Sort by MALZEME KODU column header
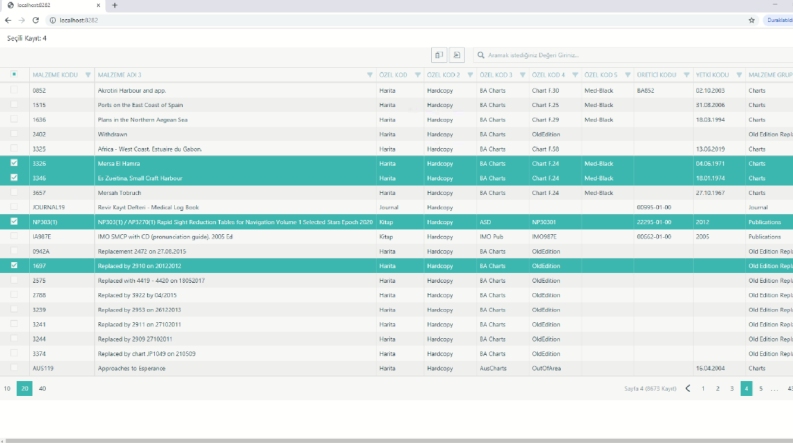This screenshot has width=793, height=446. click(55, 75)
